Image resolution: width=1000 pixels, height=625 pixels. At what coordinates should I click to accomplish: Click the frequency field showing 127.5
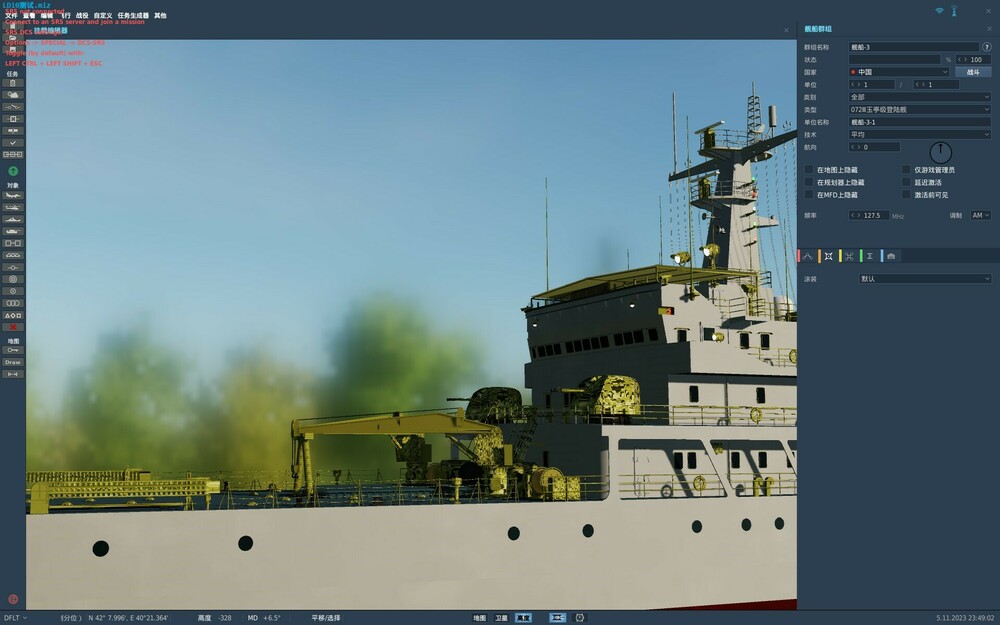click(x=869, y=216)
